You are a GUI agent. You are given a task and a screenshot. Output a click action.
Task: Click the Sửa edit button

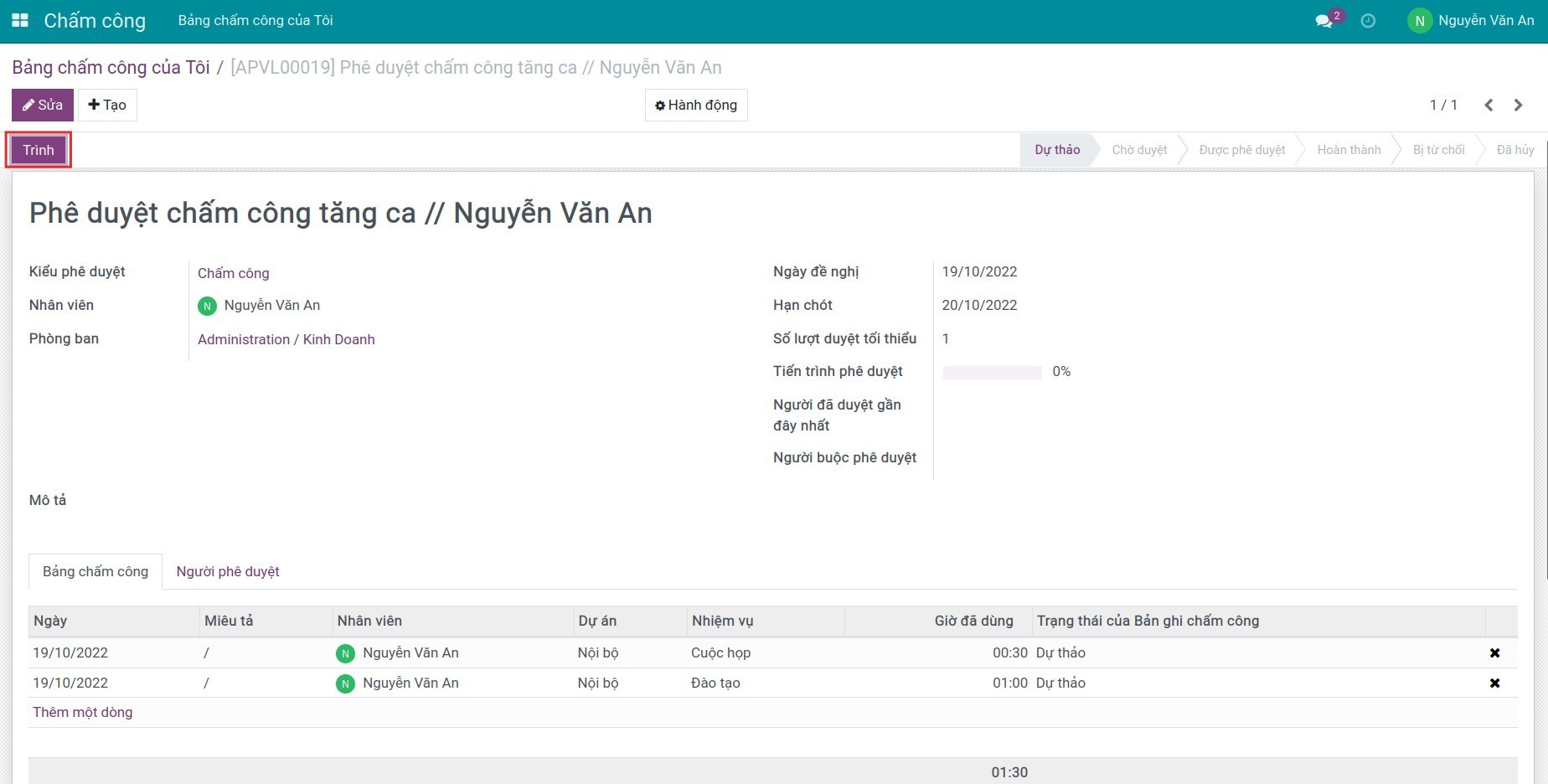point(43,105)
